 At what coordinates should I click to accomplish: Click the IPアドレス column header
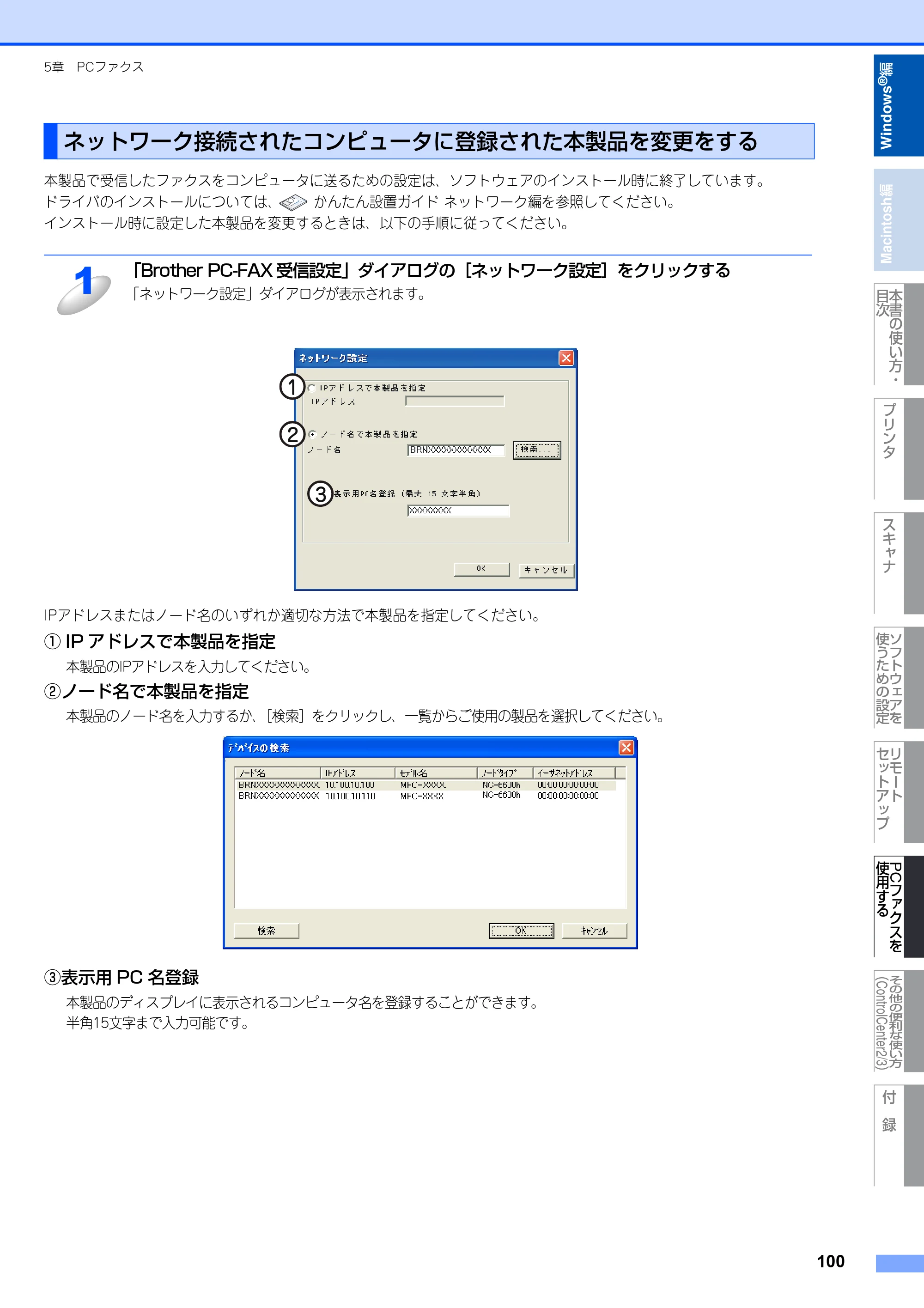click(358, 773)
